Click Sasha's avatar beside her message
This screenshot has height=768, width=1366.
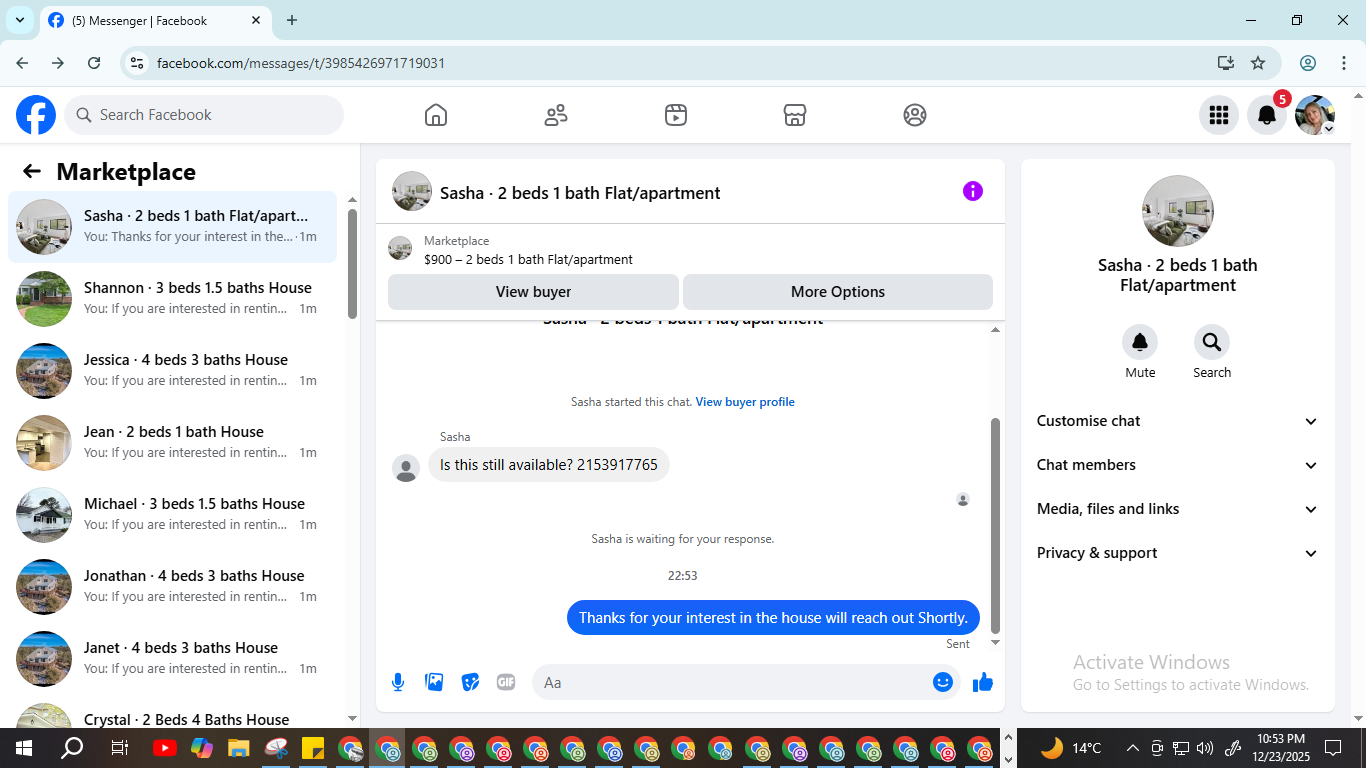coord(406,468)
